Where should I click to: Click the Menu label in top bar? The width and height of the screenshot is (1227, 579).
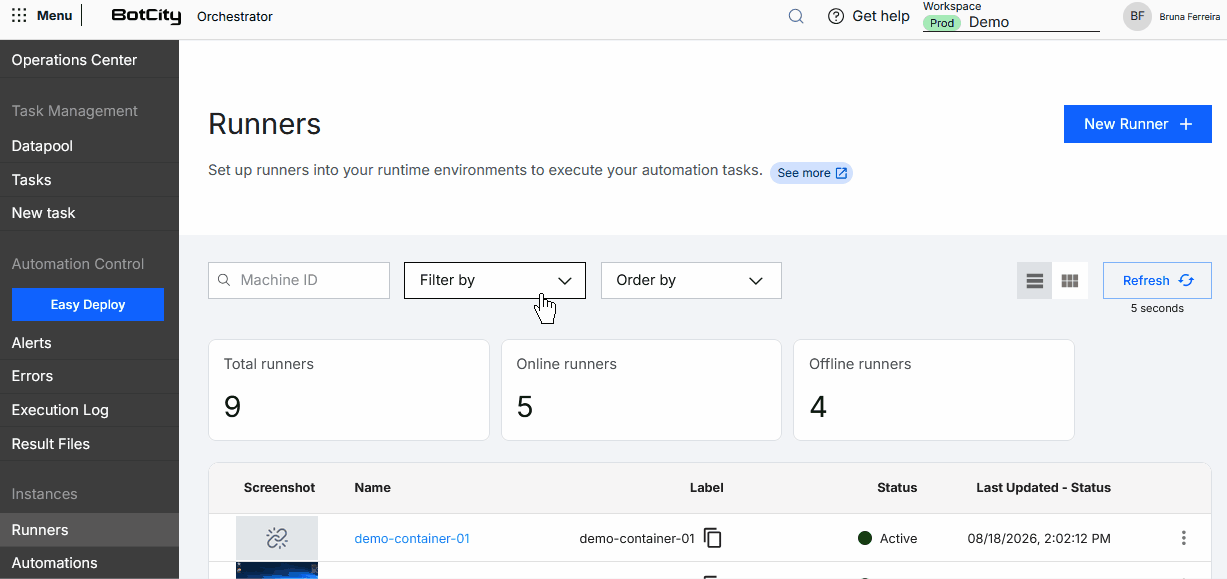tap(54, 16)
